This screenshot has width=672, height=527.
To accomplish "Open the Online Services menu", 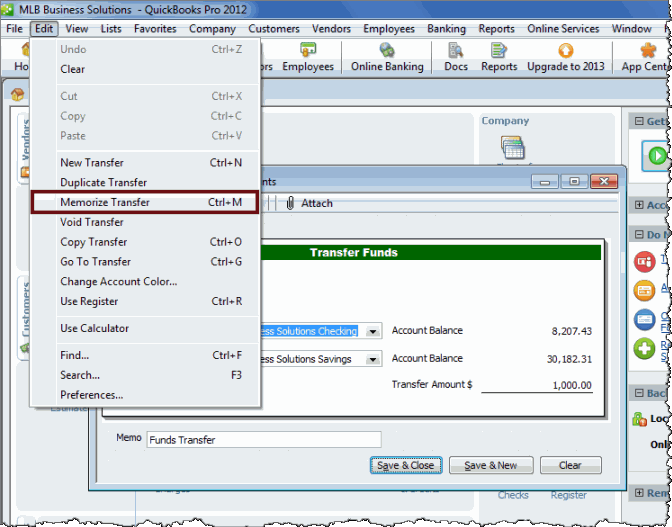I will (x=563, y=29).
